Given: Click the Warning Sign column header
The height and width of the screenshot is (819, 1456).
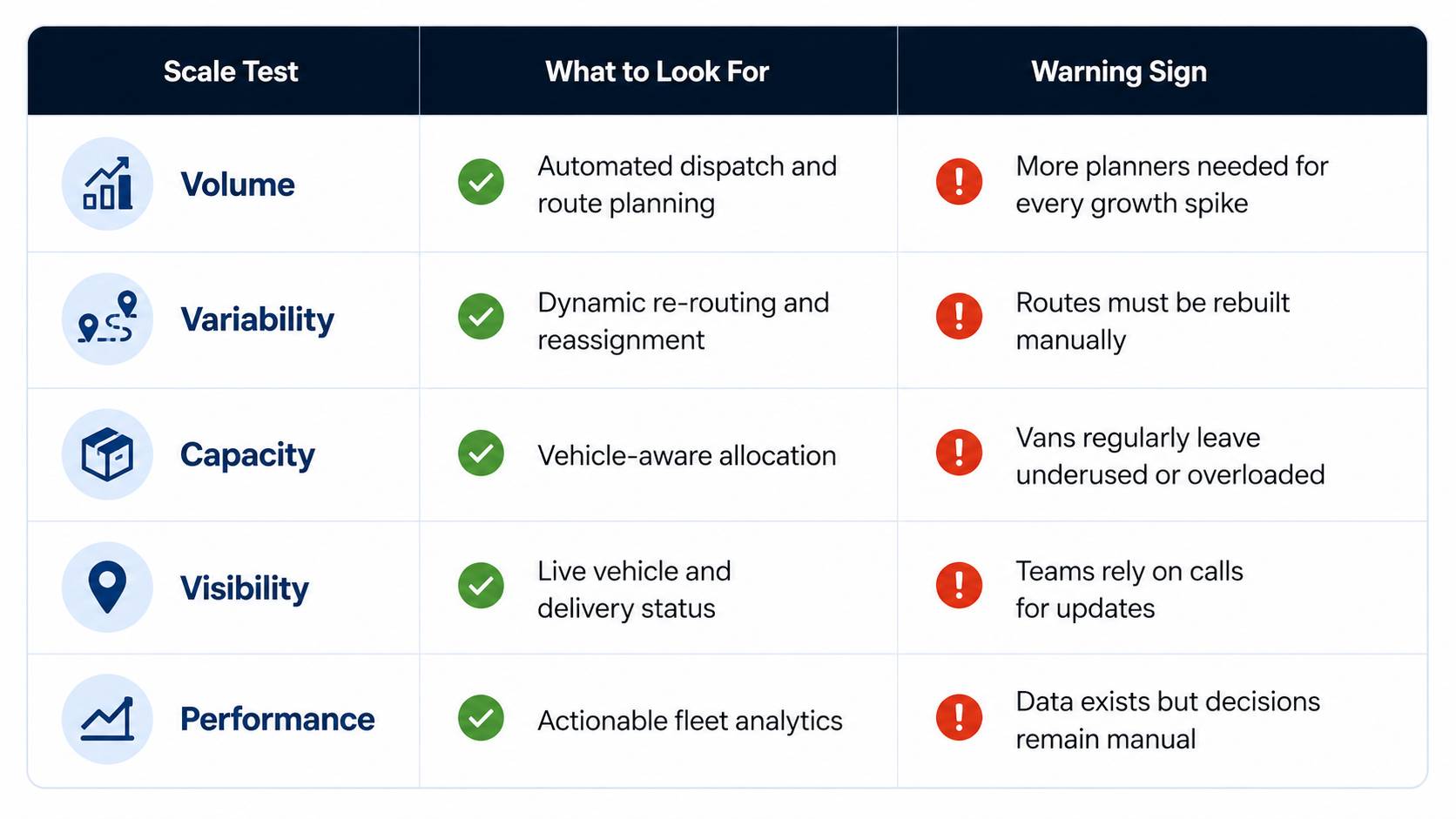Looking at the screenshot, I should (1119, 71).
